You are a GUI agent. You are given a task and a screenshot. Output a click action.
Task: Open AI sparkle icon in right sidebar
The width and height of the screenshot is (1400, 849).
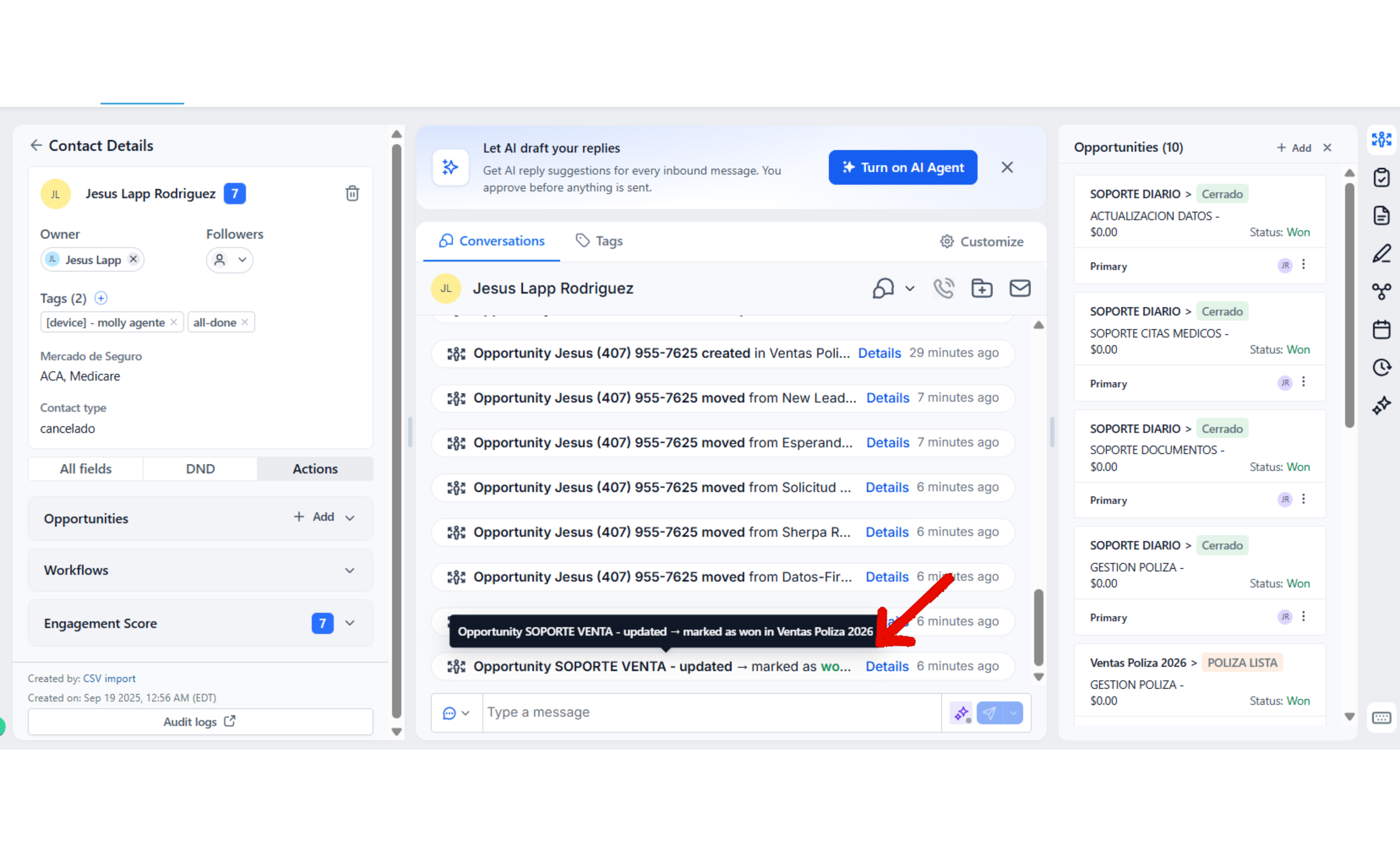(1381, 405)
